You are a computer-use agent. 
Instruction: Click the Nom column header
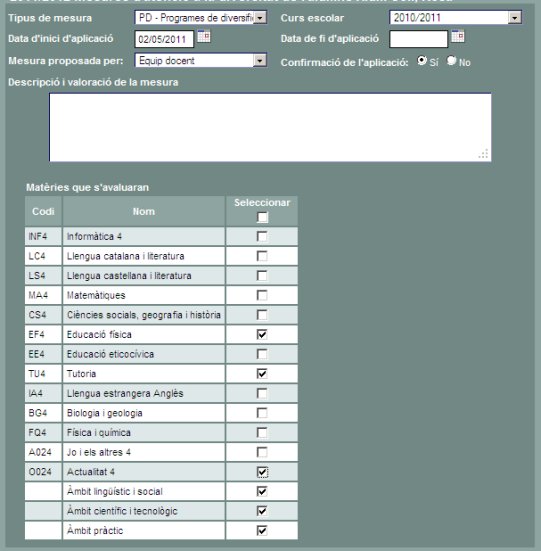[x=144, y=212]
